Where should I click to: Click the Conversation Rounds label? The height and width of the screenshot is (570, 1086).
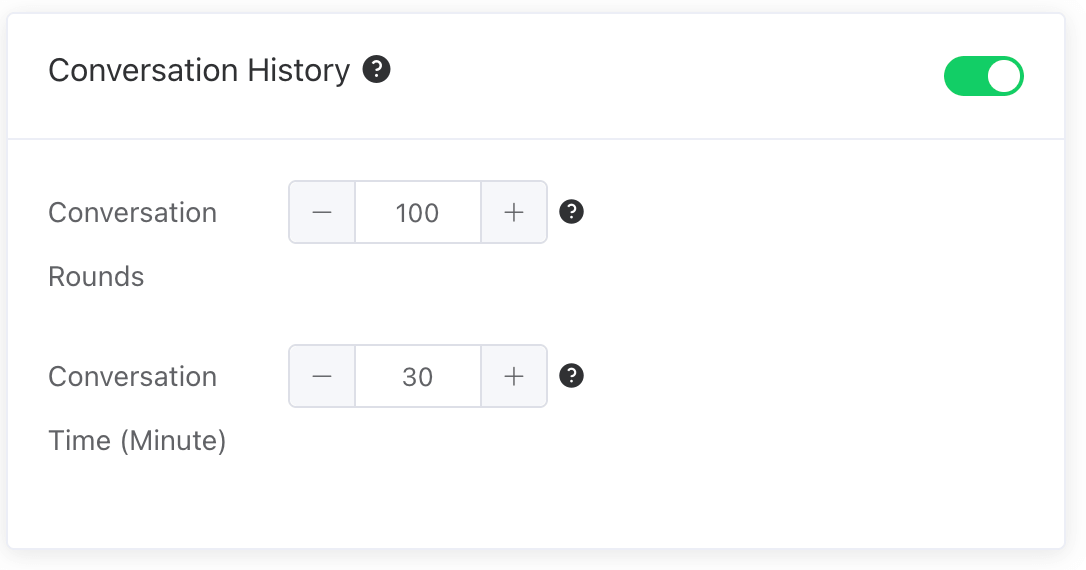click(132, 213)
